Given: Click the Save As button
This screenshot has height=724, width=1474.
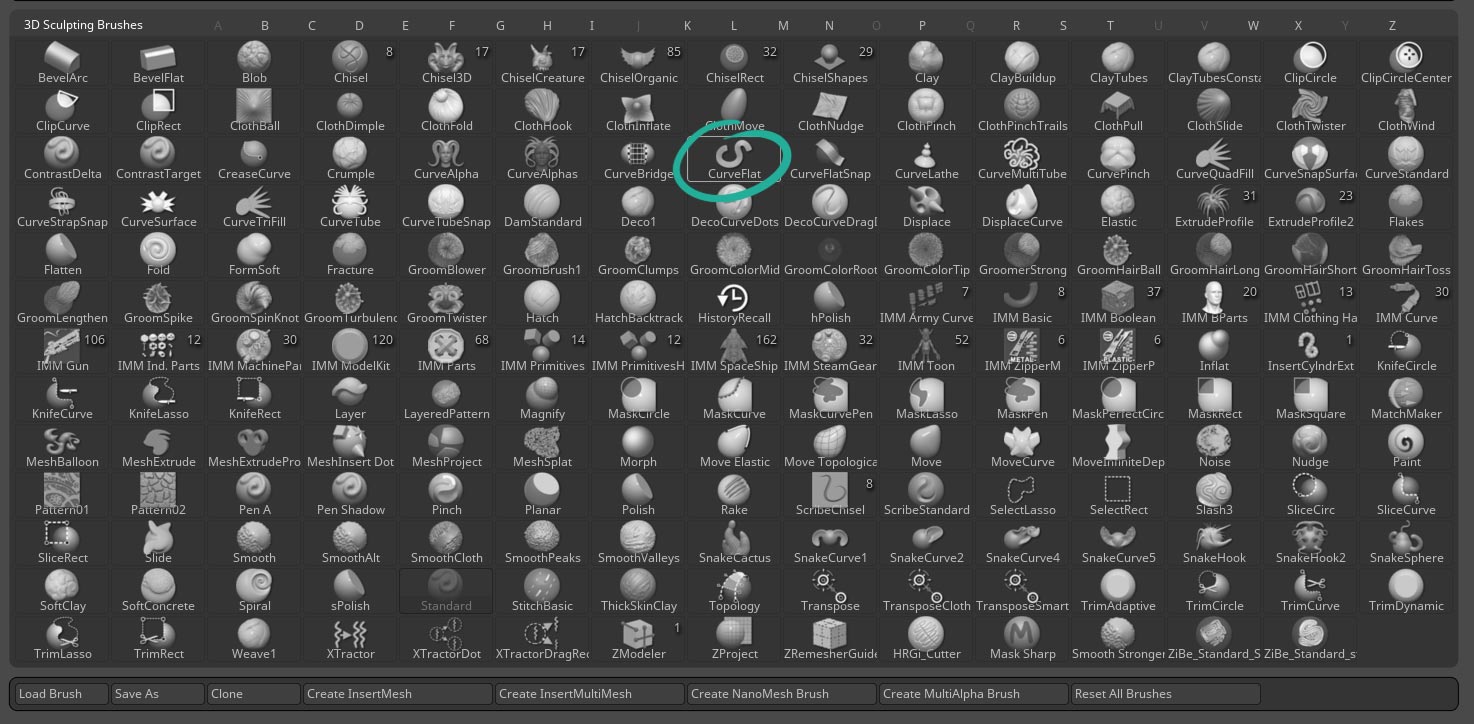Looking at the screenshot, I should [158, 693].
